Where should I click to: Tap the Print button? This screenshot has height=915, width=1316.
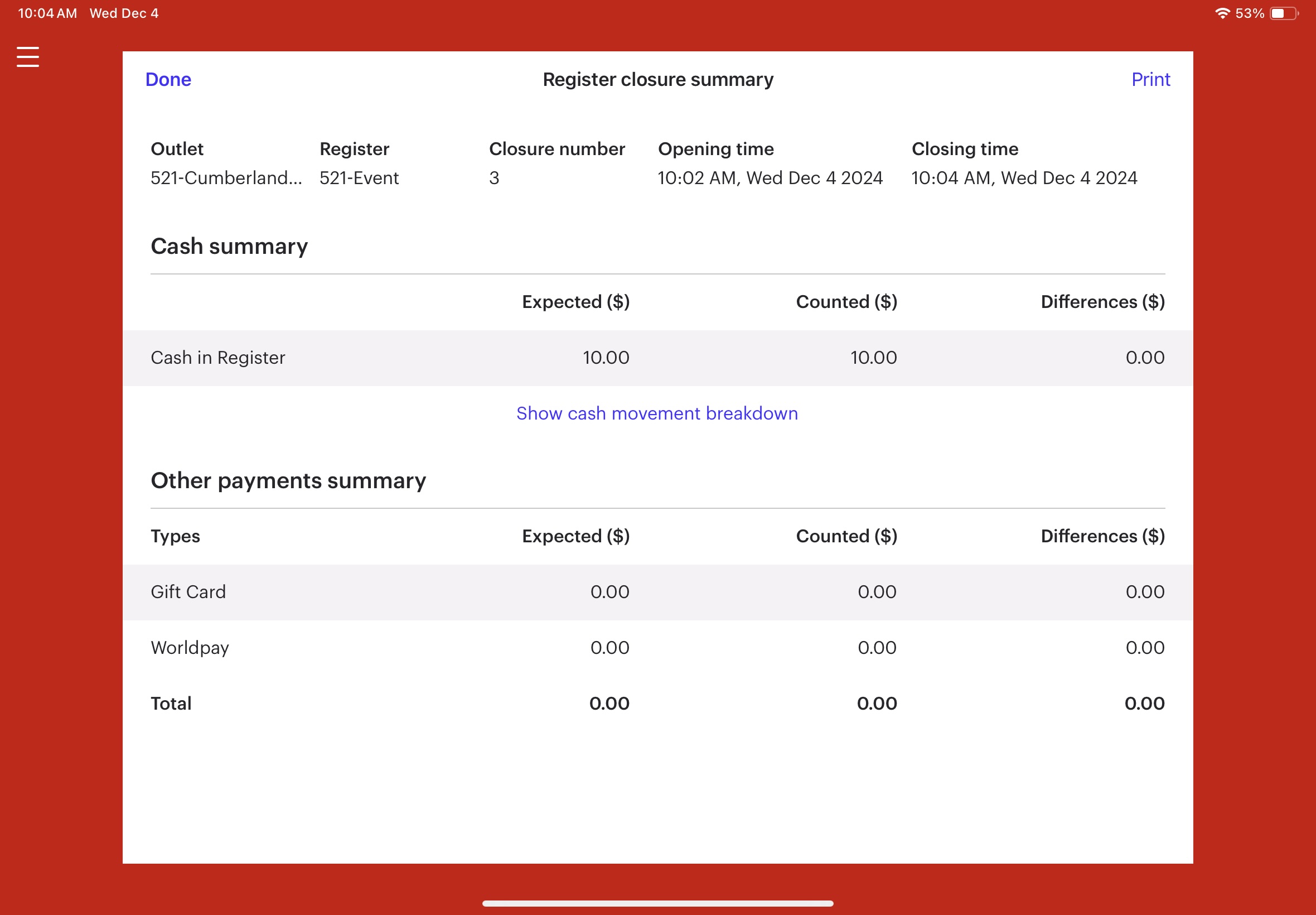[1150, 79]
